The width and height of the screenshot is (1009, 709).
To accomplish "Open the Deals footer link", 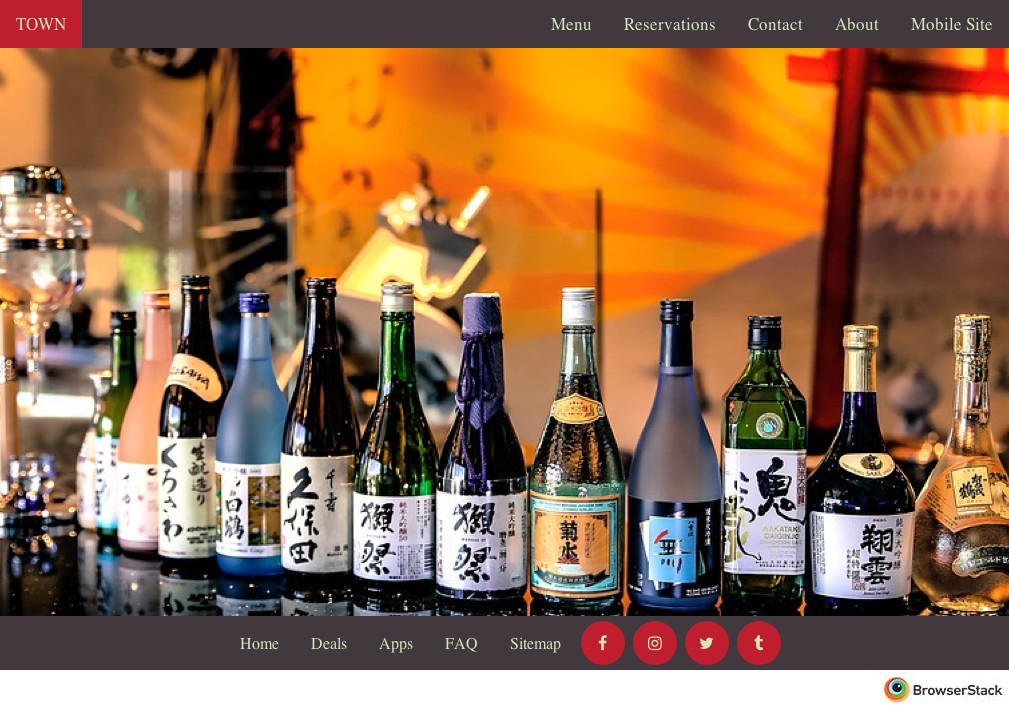I will point(329,643).
